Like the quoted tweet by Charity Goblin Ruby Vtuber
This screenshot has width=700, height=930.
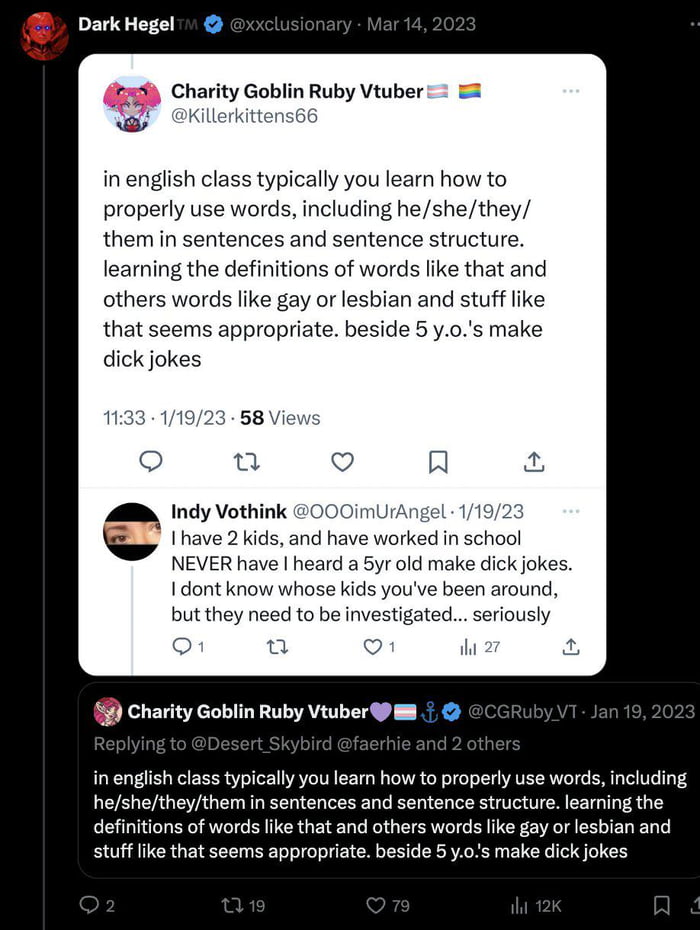point(342,462)
